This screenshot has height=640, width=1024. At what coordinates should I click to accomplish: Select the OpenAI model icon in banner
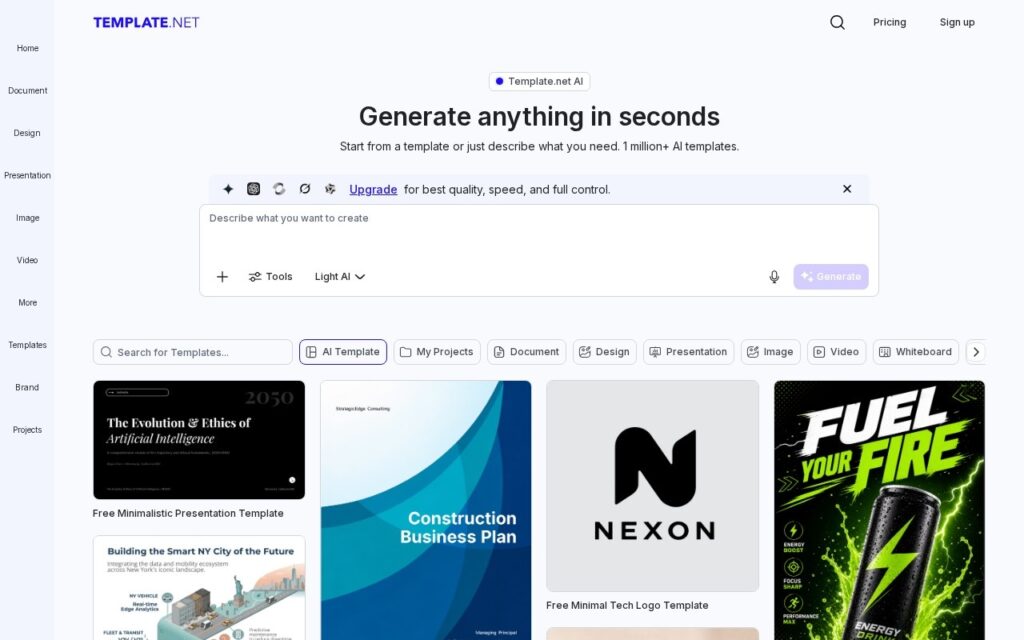coord(253,189)
